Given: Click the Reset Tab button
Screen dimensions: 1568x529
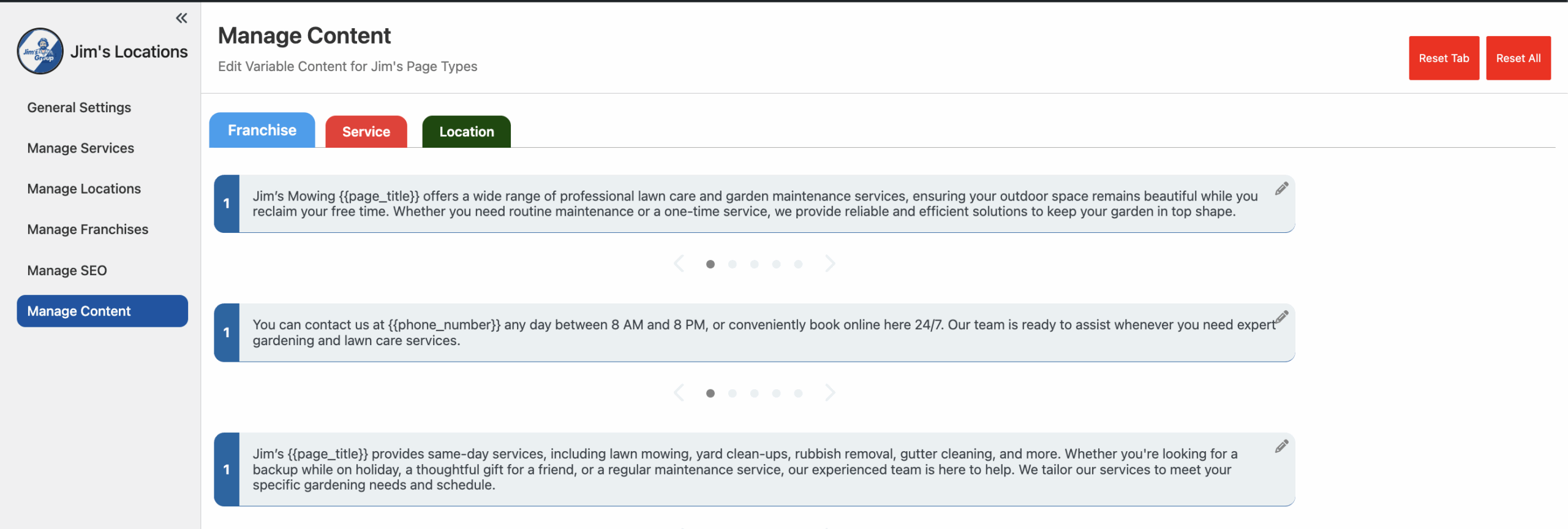Looking at the screenshot, I should (x=1444, y=58).
